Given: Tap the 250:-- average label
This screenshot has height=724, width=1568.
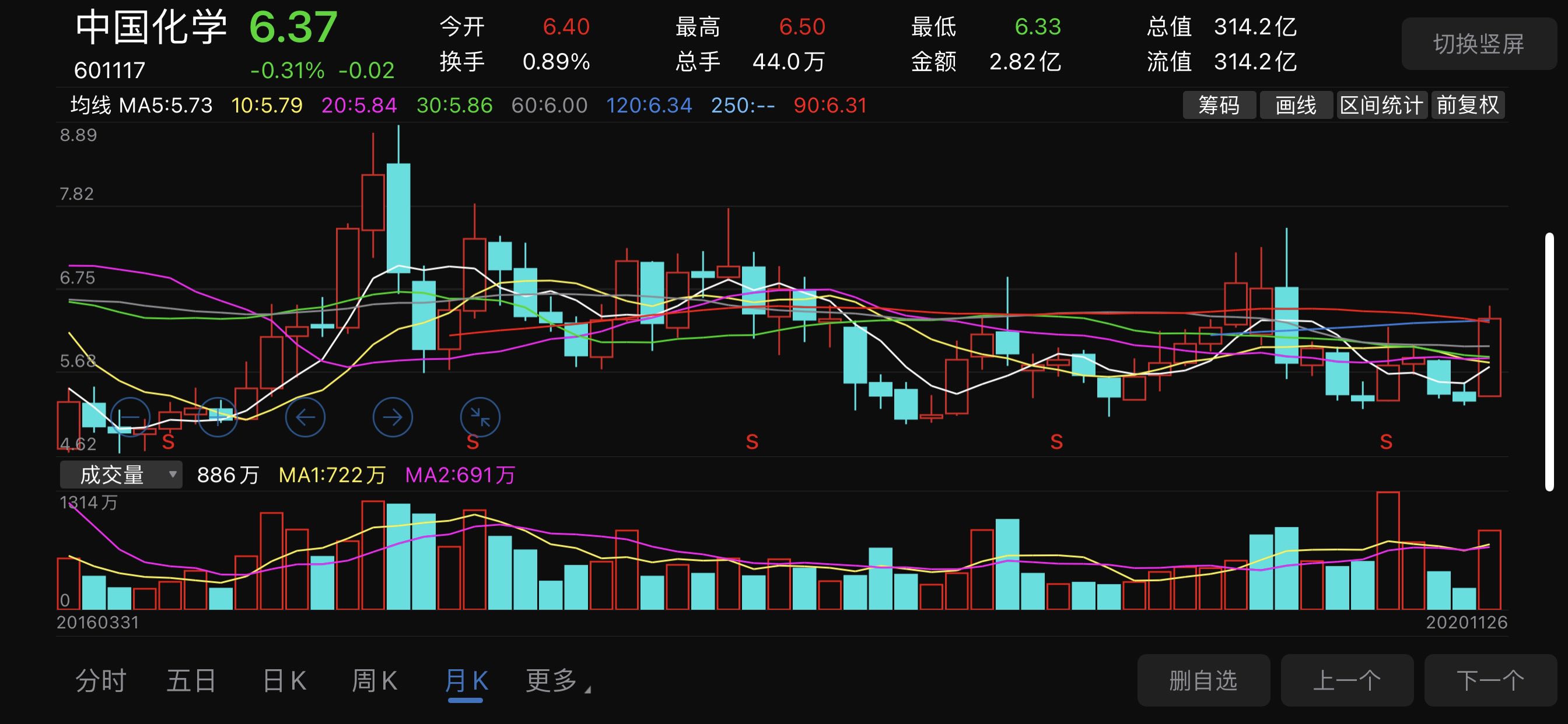Looking at the screenshot, I should pyautogui.click(x=743, y=106).
